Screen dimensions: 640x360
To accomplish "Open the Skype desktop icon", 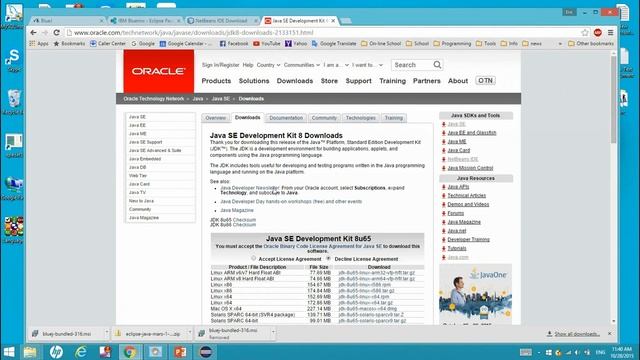I will (x=13, y=60).
